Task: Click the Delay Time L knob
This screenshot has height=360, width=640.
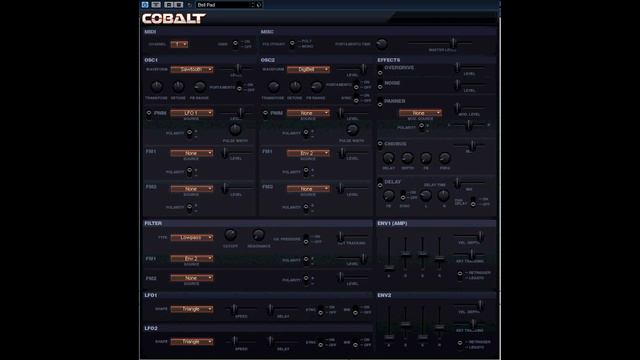Action: pyautogui.click(x=426, y=196)
